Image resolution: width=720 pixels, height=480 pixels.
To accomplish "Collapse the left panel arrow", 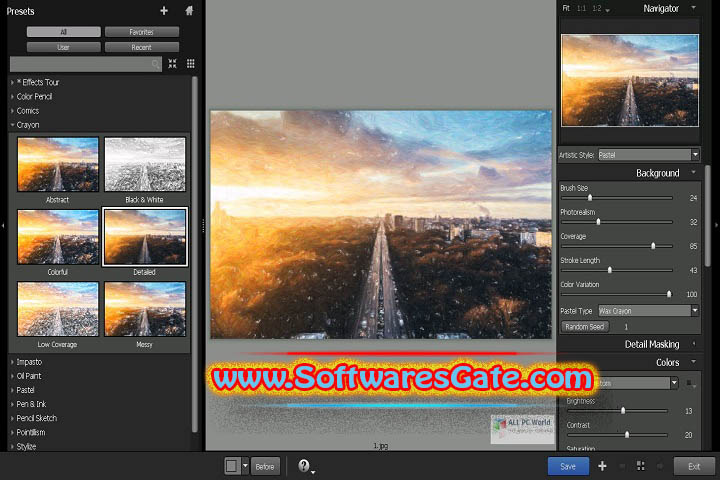I will tap(3, 226).
